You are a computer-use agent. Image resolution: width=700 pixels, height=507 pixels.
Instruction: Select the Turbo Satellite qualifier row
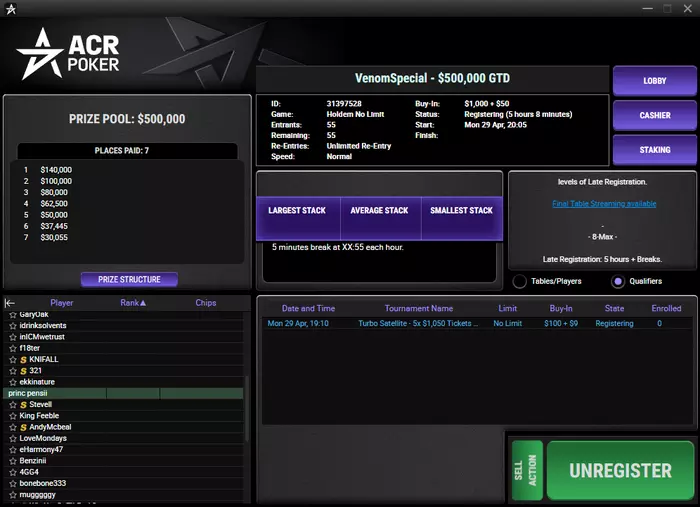pyautogui.click(x=477, y=324)
